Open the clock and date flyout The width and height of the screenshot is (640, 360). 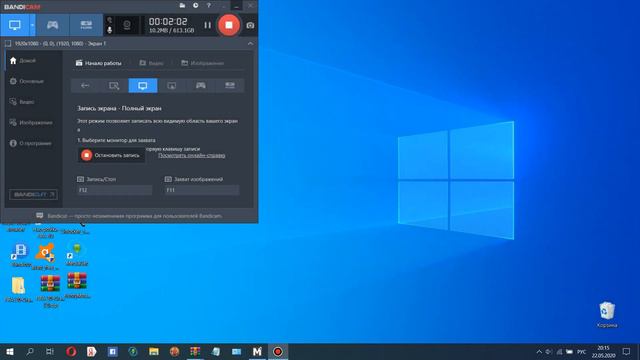click(x=603, y=352)
